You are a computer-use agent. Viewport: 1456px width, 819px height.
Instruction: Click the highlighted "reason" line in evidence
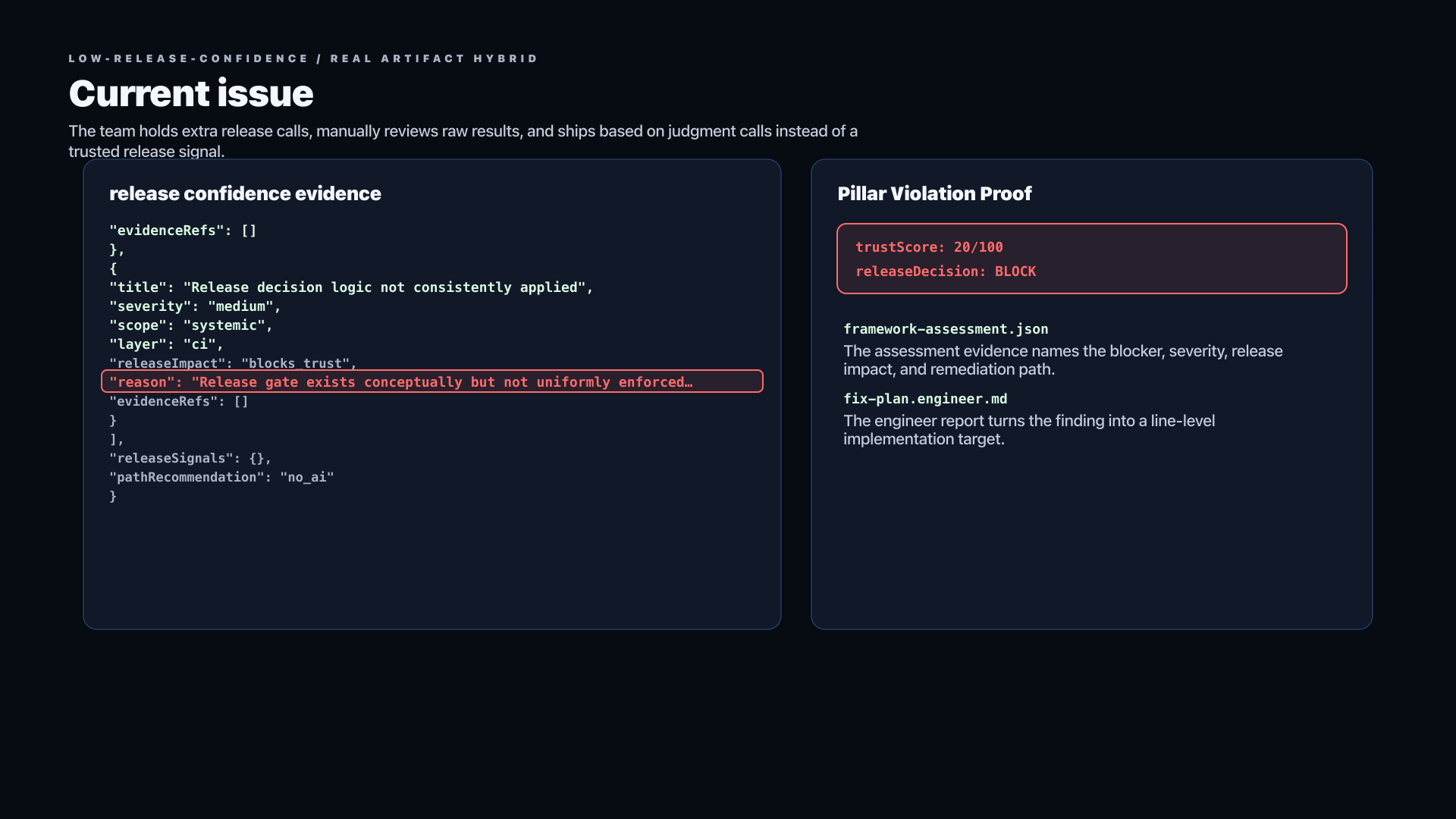coord(431,381)
